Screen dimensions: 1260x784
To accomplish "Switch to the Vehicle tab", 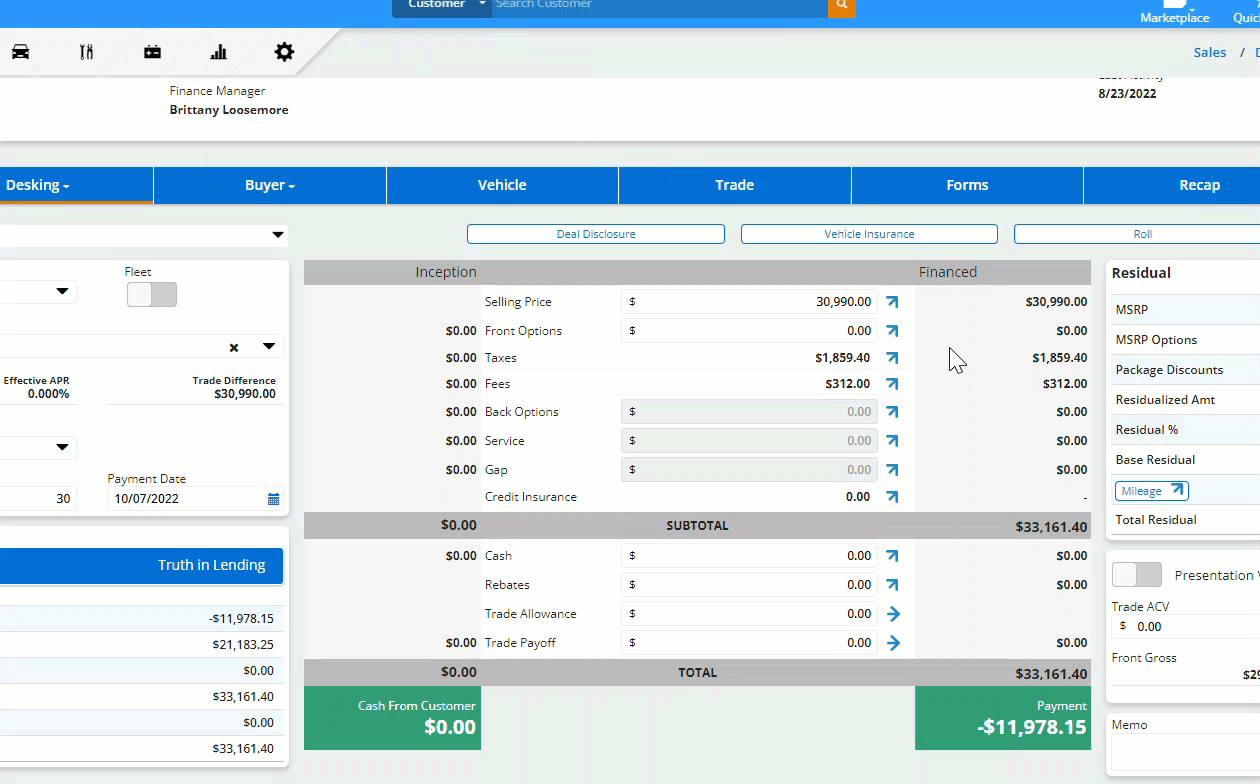I will [x=502, y=185].
